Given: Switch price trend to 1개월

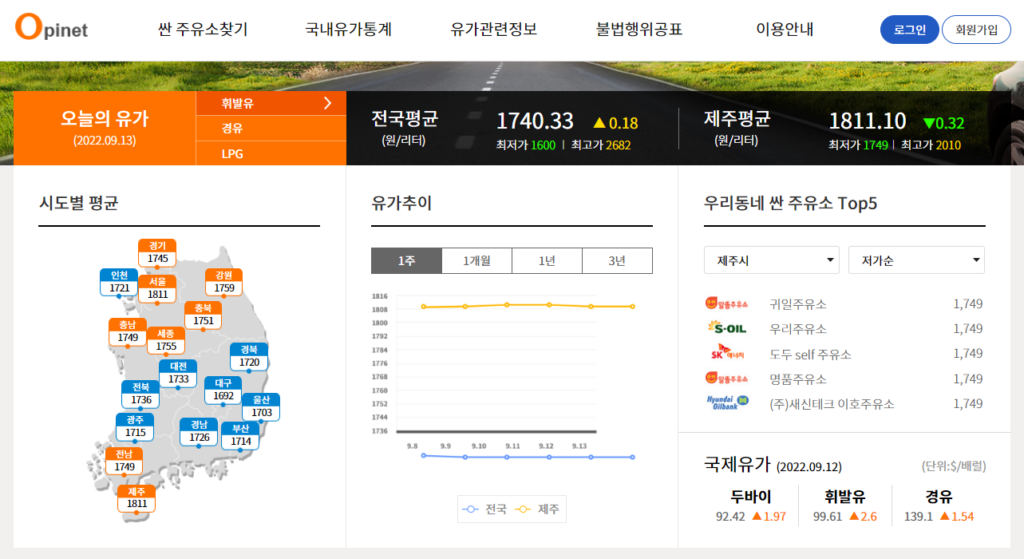Looking at the screenshot, I should click(477, 261).
